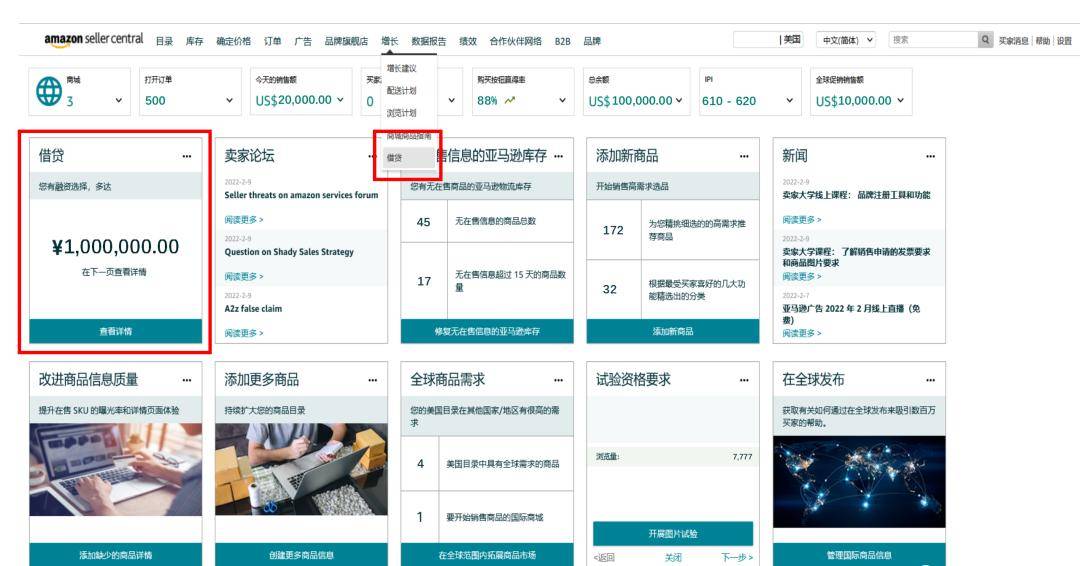
Task: Expand the 总余额 US$100,000.00 chevron
Action: click(x=679, y=101)
